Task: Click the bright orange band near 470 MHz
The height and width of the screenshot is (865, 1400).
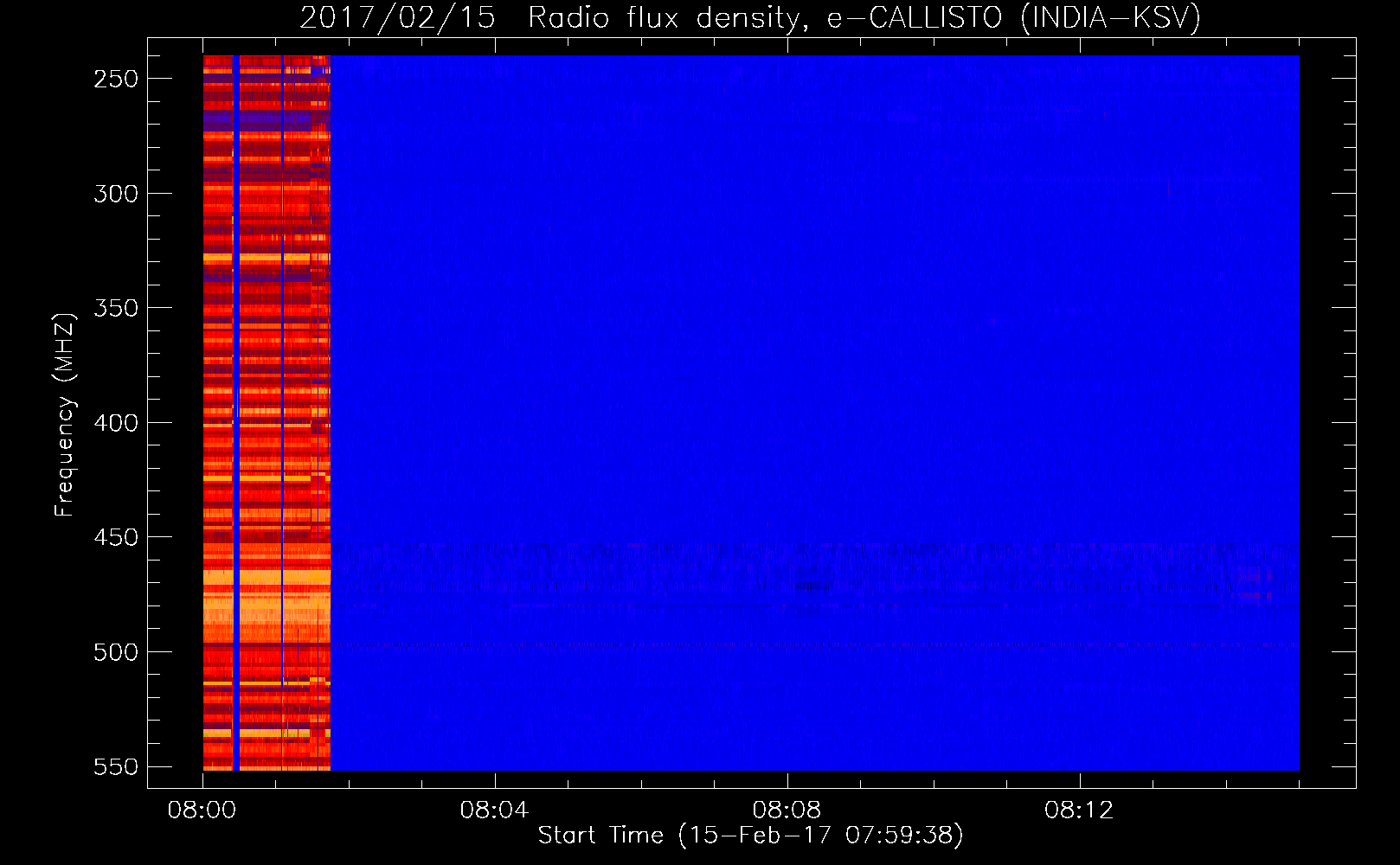Action: click(x=267, y=577)
